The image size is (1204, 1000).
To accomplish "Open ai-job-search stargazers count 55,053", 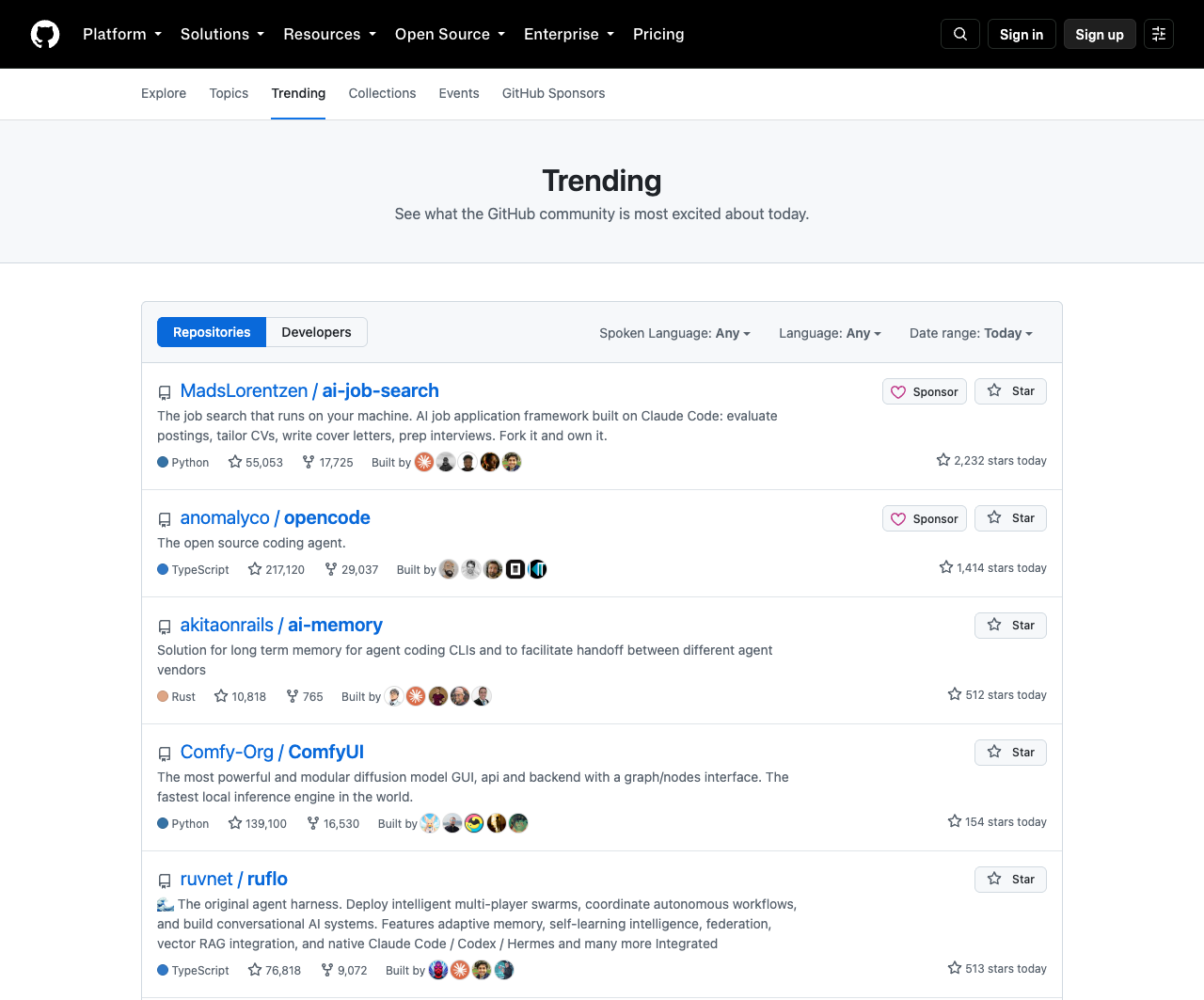I will click(x=256, y=462).
